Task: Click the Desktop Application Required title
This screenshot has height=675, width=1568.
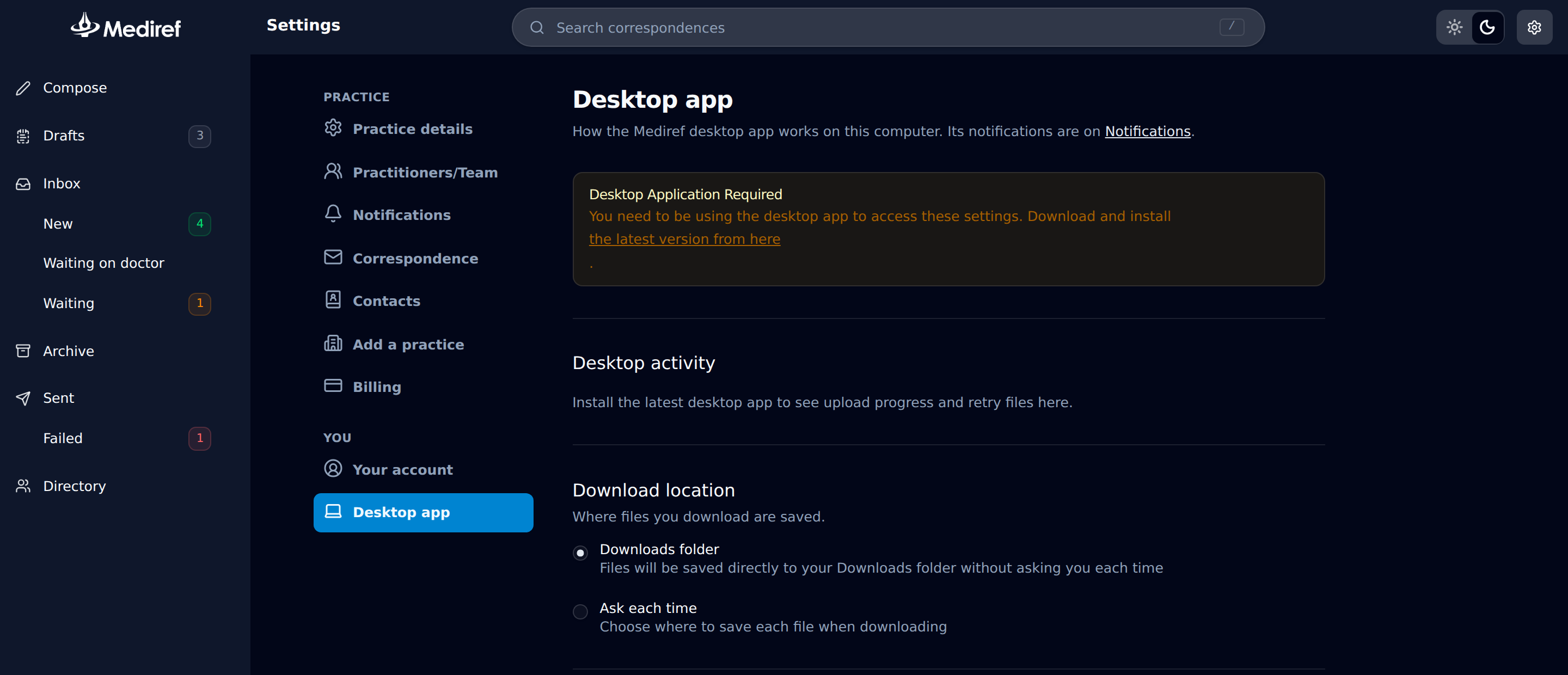Action: 685,194
